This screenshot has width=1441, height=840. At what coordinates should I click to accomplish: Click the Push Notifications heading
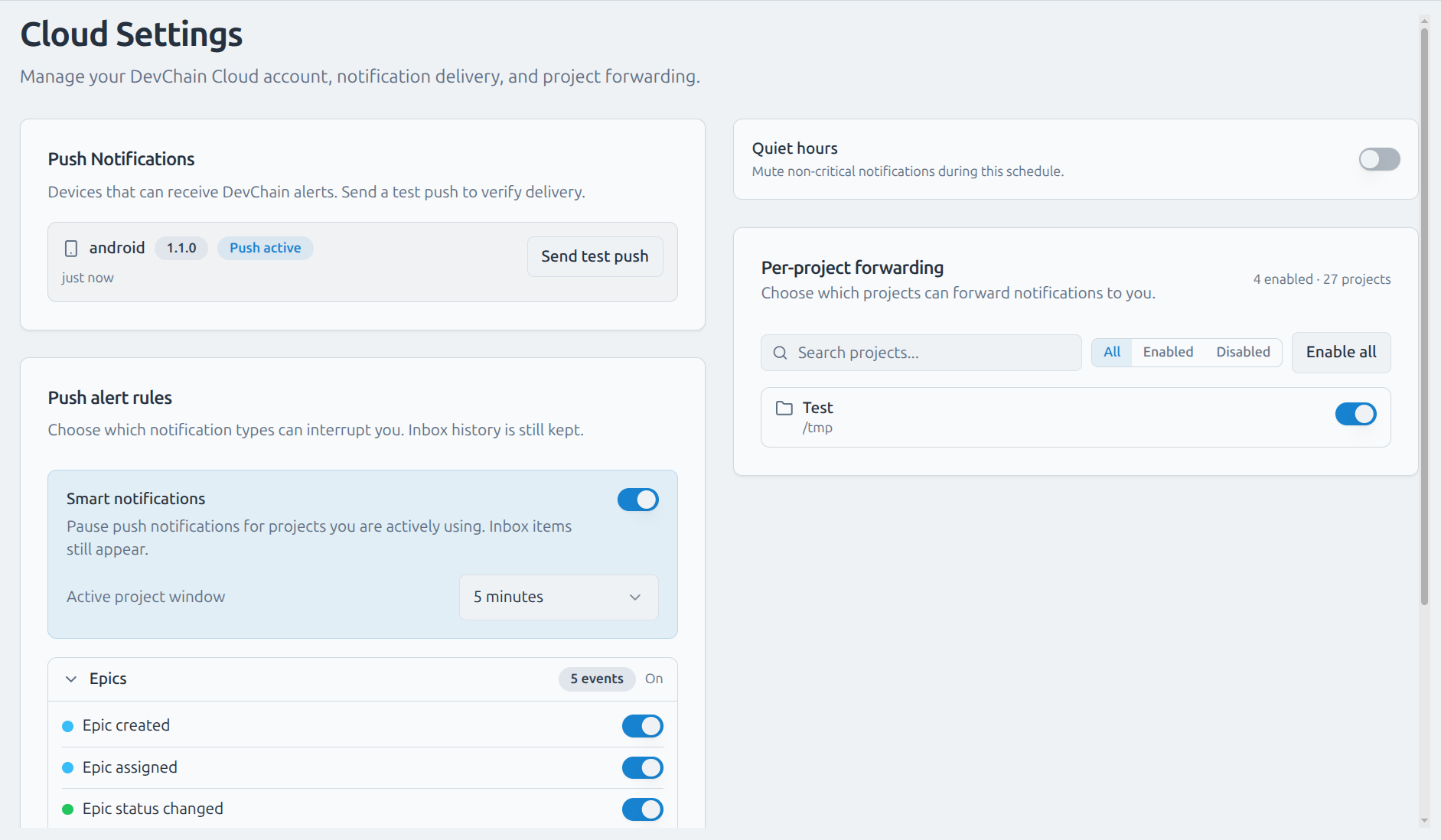121,159
